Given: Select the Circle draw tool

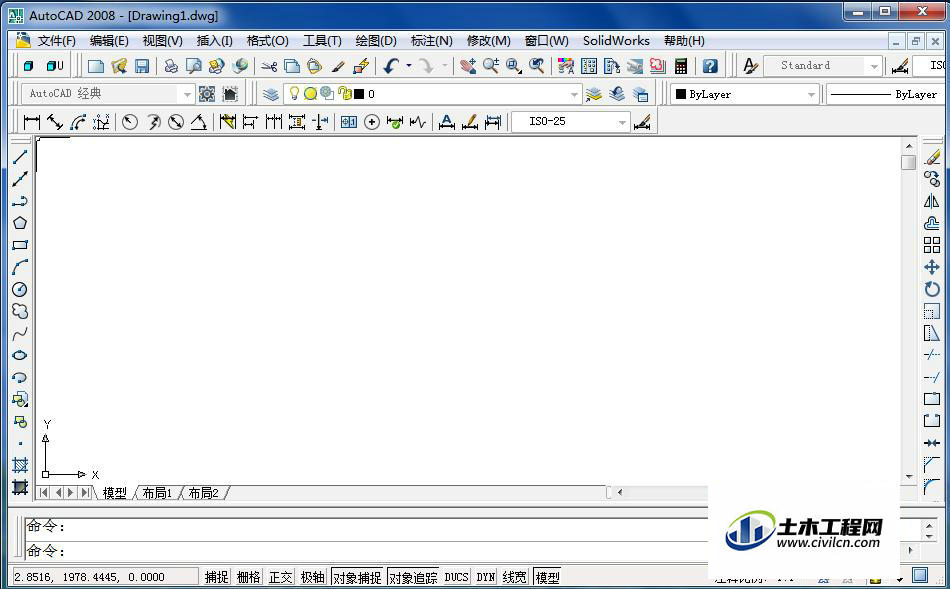Looking at the screenshot, I should pyautogui.click(x=20, y=289).
